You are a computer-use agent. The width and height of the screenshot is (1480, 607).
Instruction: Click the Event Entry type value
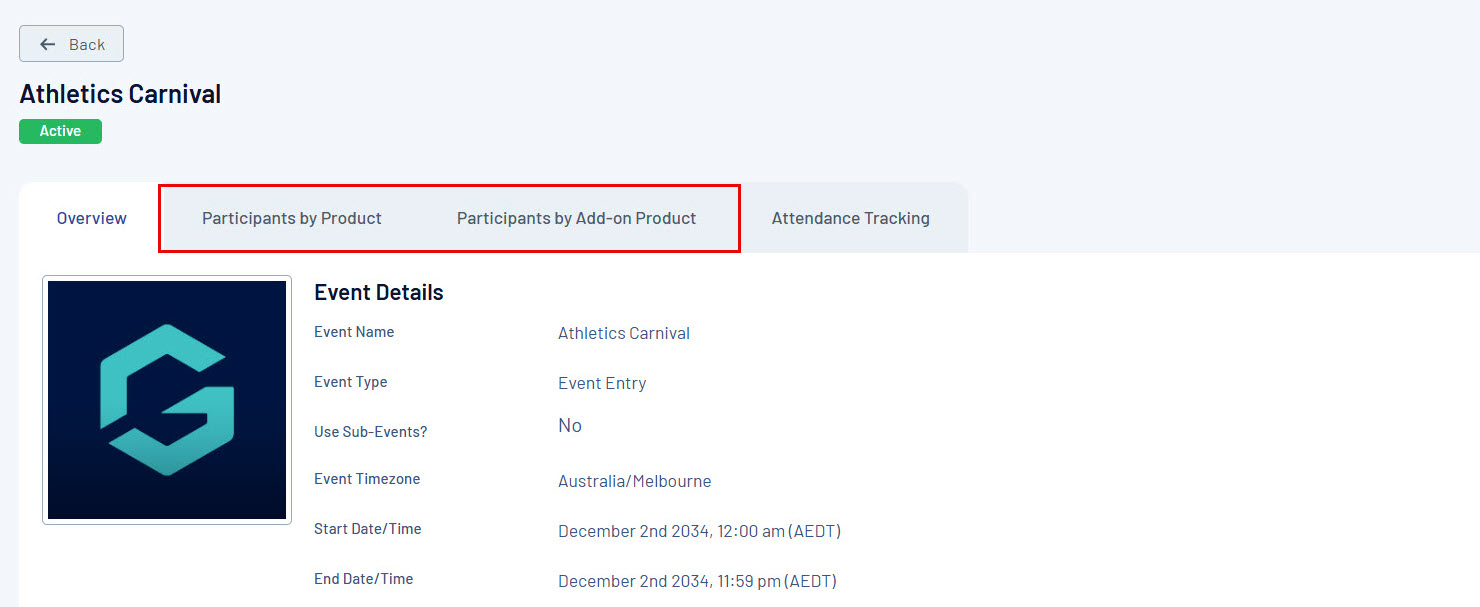point(602,383)
